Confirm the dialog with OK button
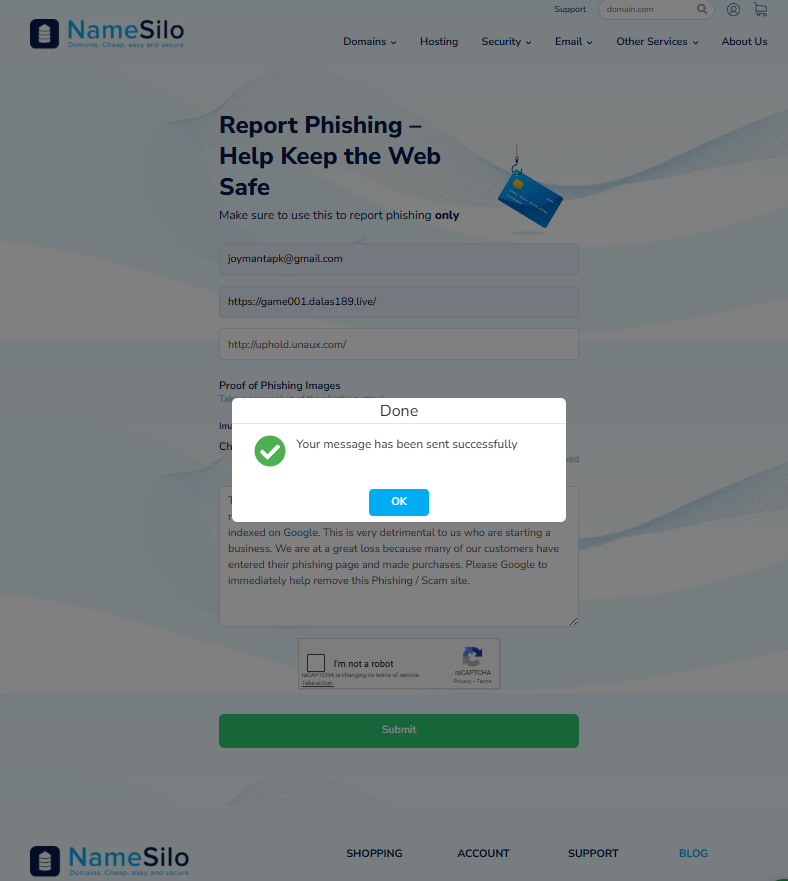788x881 pixels. tap(398, 502)
